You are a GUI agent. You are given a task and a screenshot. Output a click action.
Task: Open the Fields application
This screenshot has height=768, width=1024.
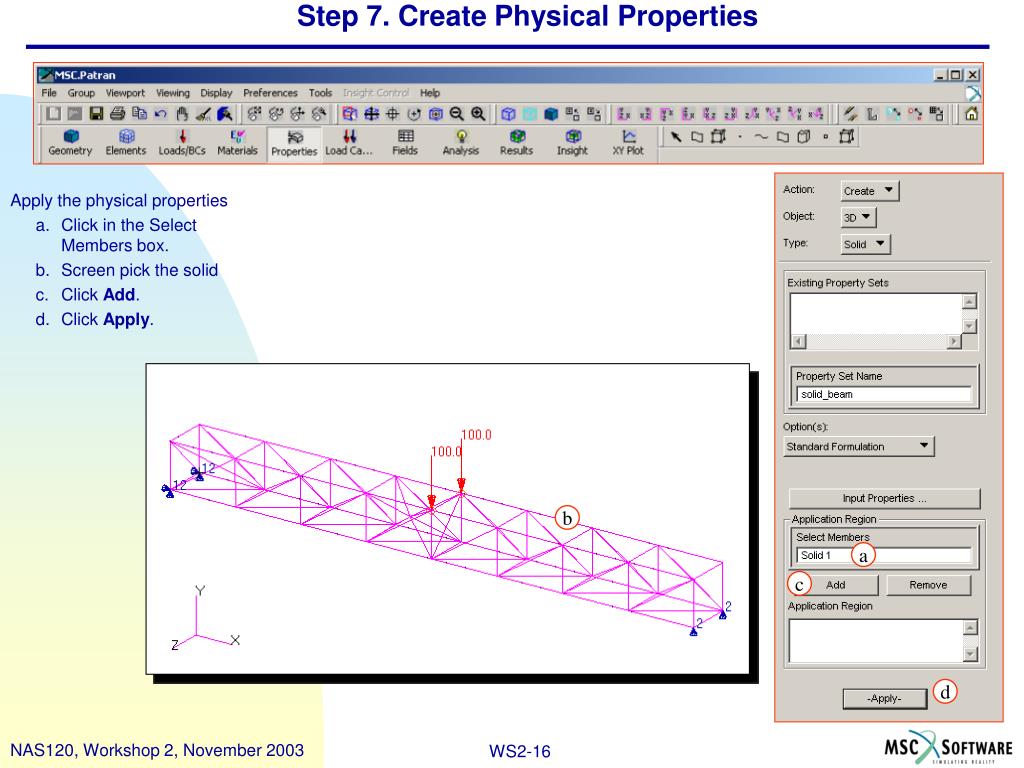[405, 142]
